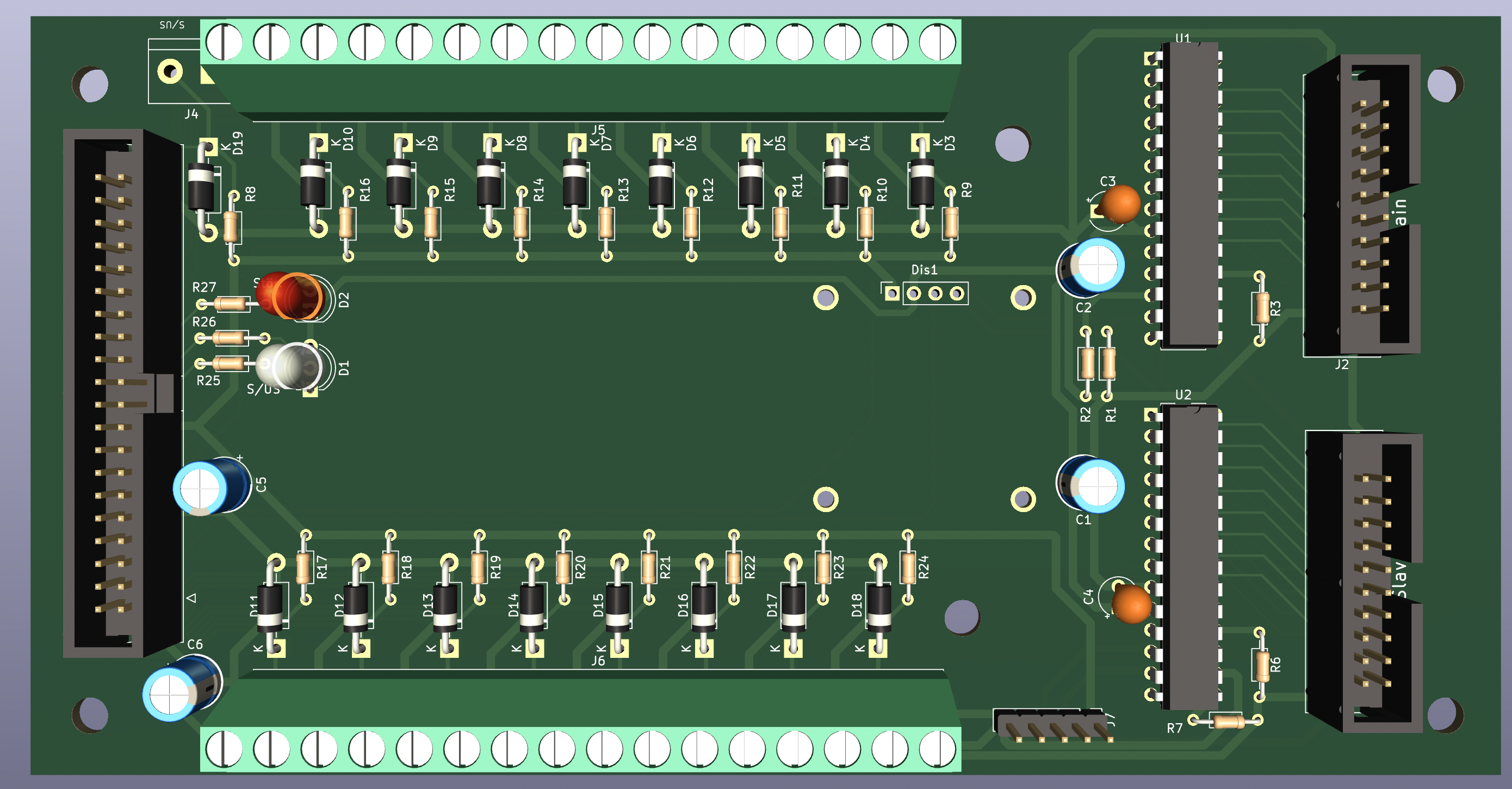
Task: Click resistor R1 body
Action: pos(1107,363)
